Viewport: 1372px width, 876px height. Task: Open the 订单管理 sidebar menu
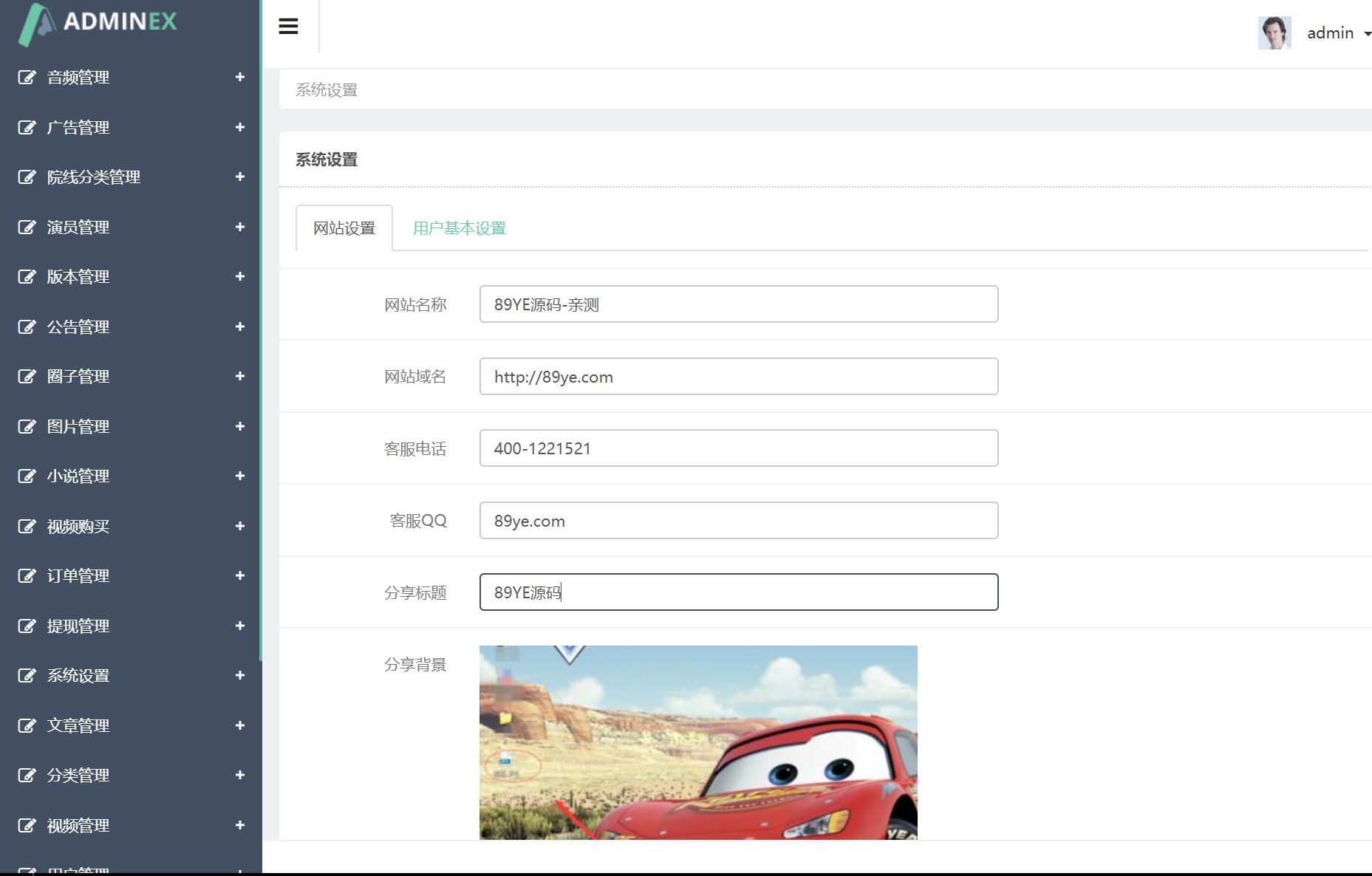(129, 576)
